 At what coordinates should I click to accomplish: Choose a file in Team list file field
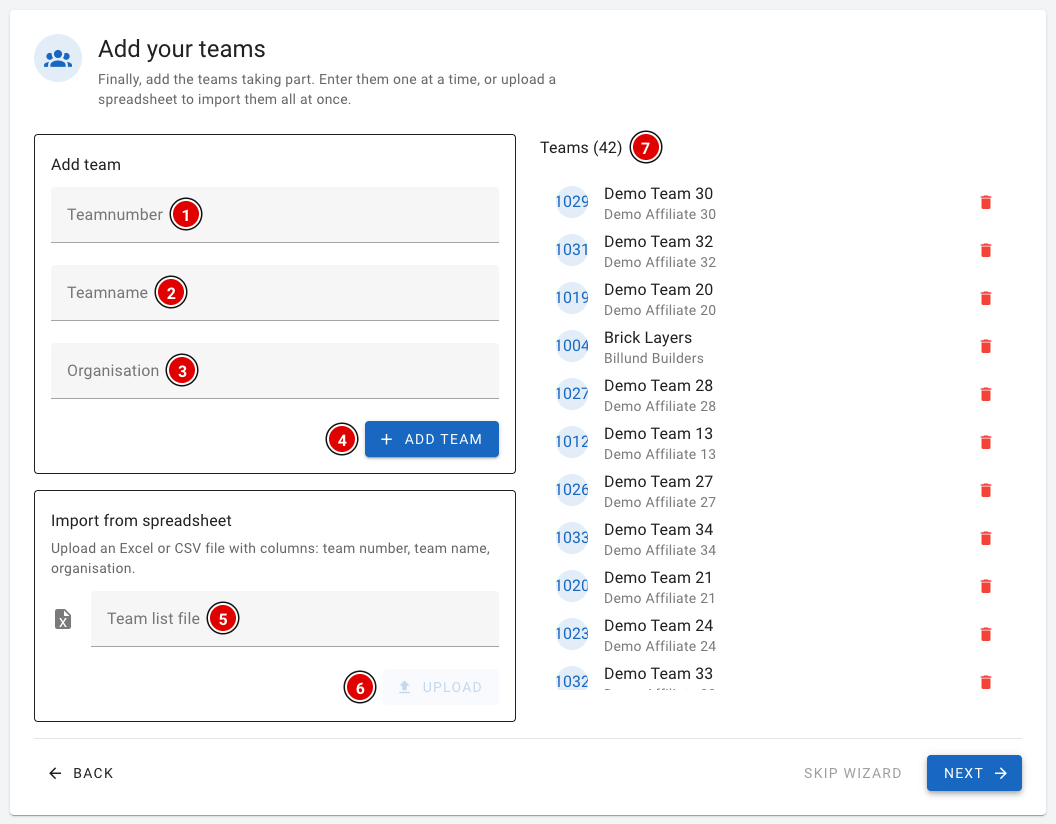pos(295,619)
